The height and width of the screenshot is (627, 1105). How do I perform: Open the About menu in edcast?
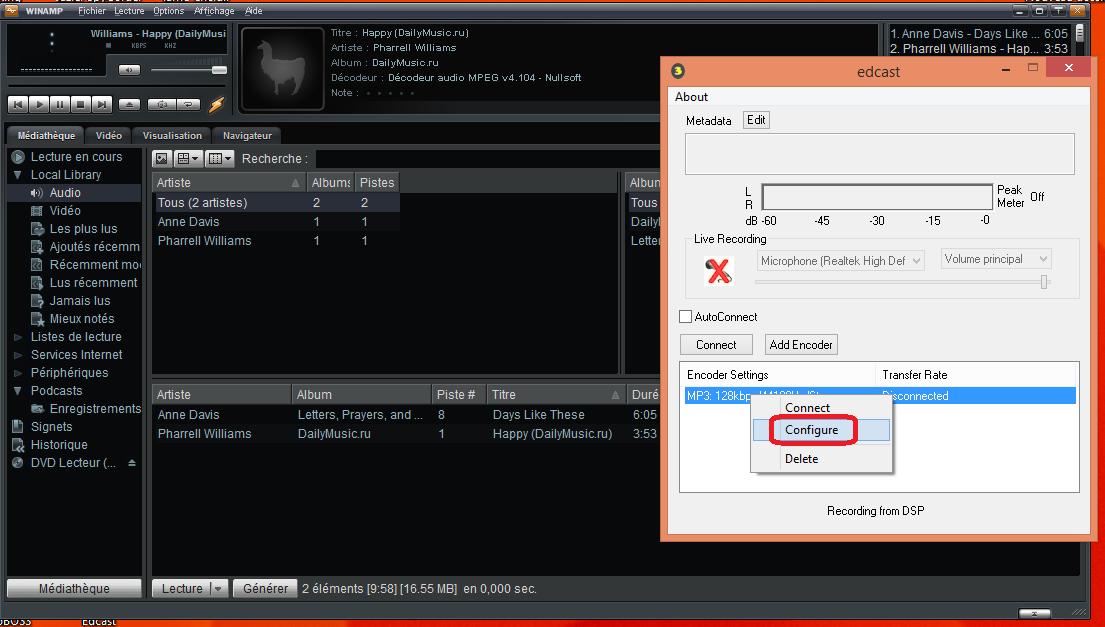(691, 97)
